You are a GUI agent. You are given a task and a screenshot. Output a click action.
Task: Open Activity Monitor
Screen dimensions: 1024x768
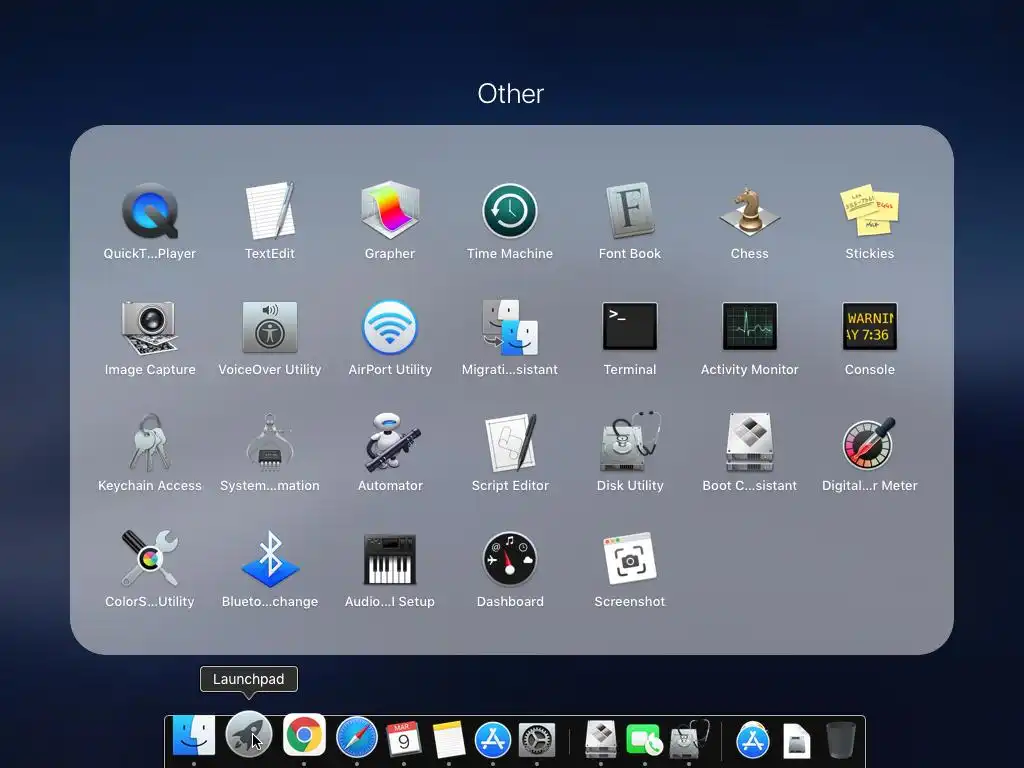click(750, 326)
